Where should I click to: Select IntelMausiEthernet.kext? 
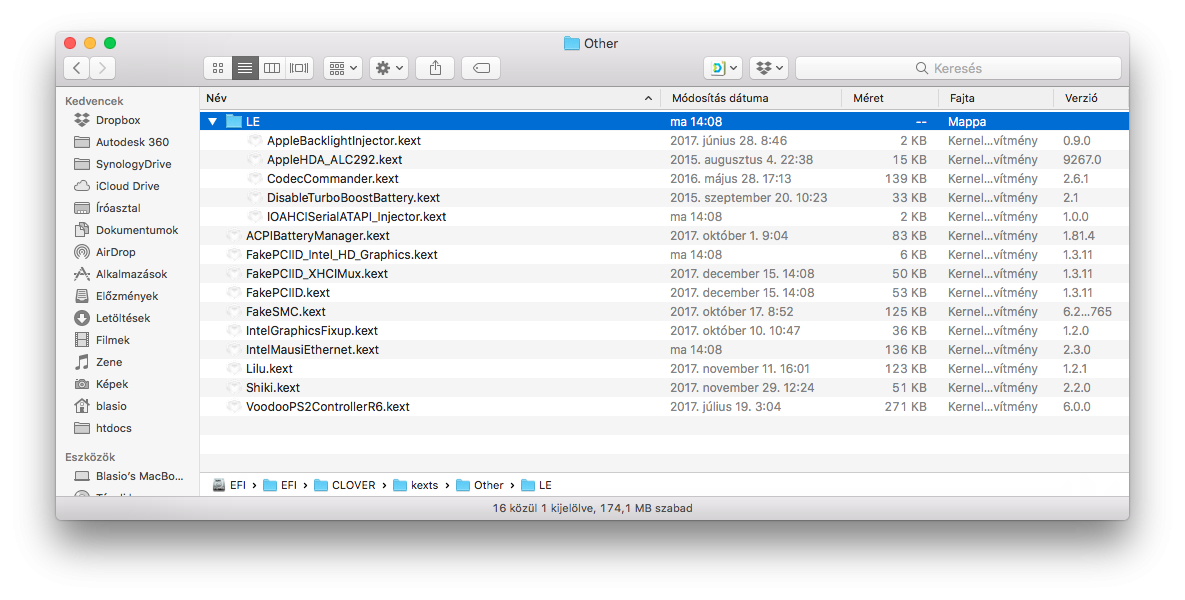tap(664, 350)
